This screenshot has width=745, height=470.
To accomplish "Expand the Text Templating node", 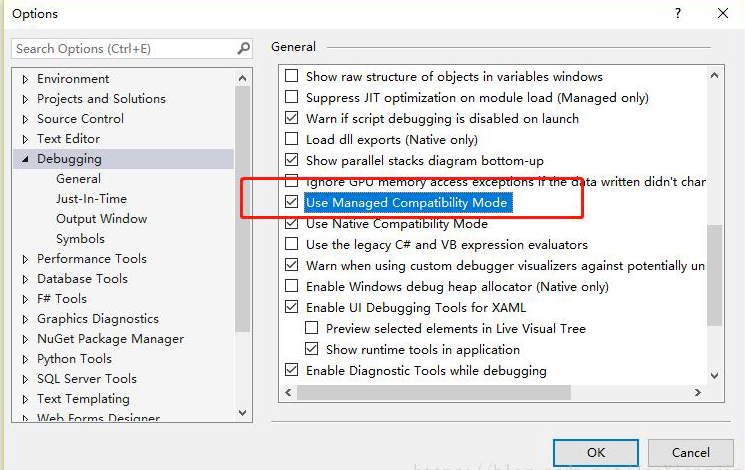I will tap(25, 399).
